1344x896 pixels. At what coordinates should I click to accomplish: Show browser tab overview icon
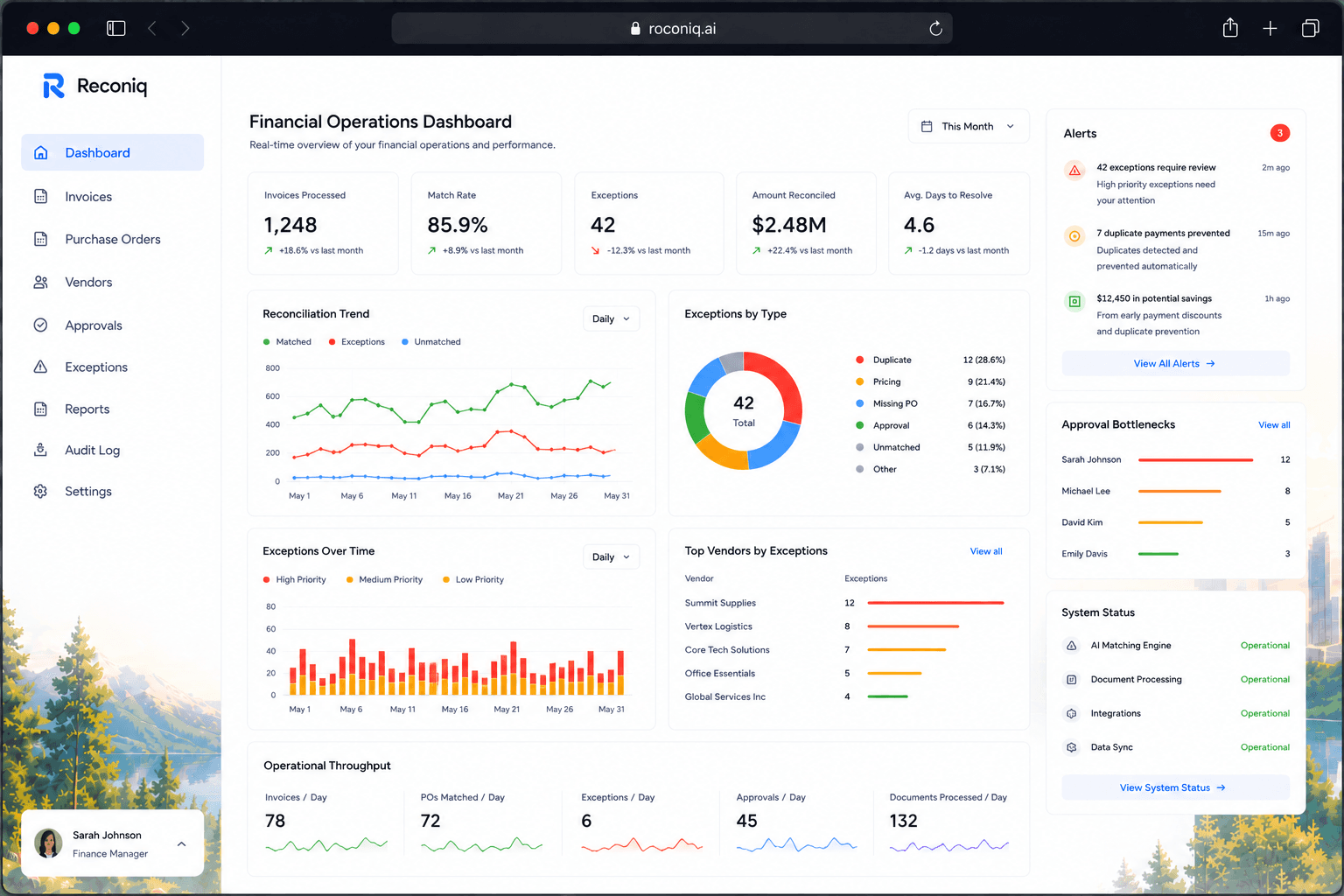[x=1310, y=28]
